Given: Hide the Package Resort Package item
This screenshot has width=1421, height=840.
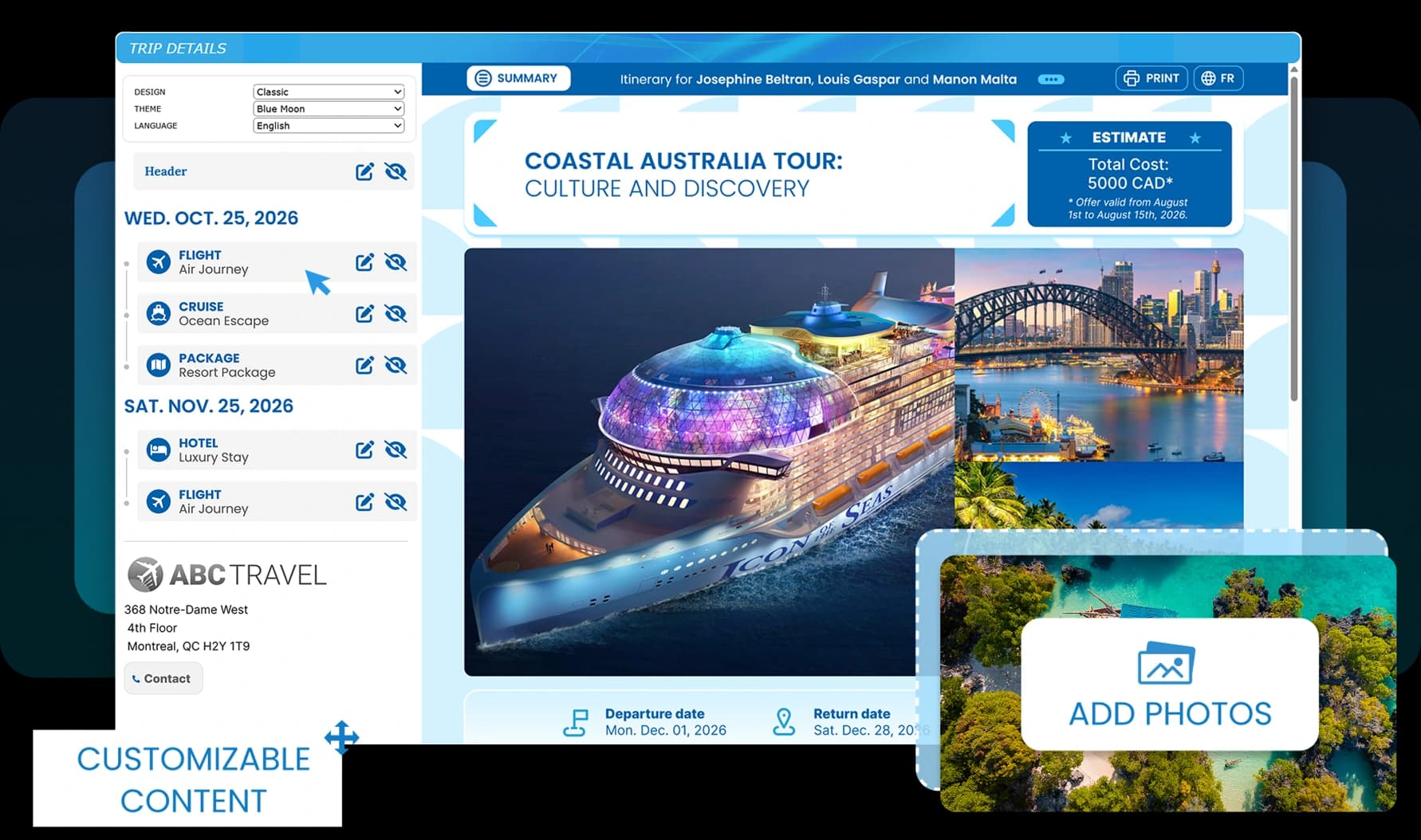Looking at the screenshot, I should coord(396,365).
